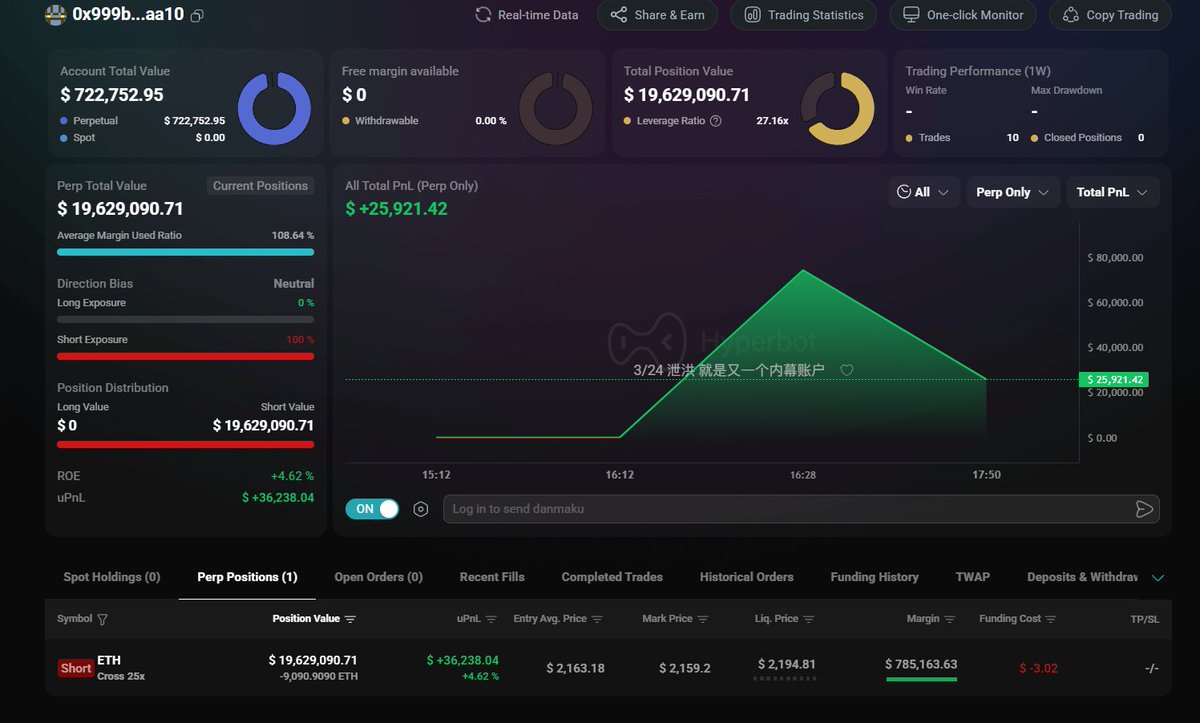The width and height of the screenshot is (1200, 723).
Task: Toggle the danmaku ON switch
Action: pos(372,509)
